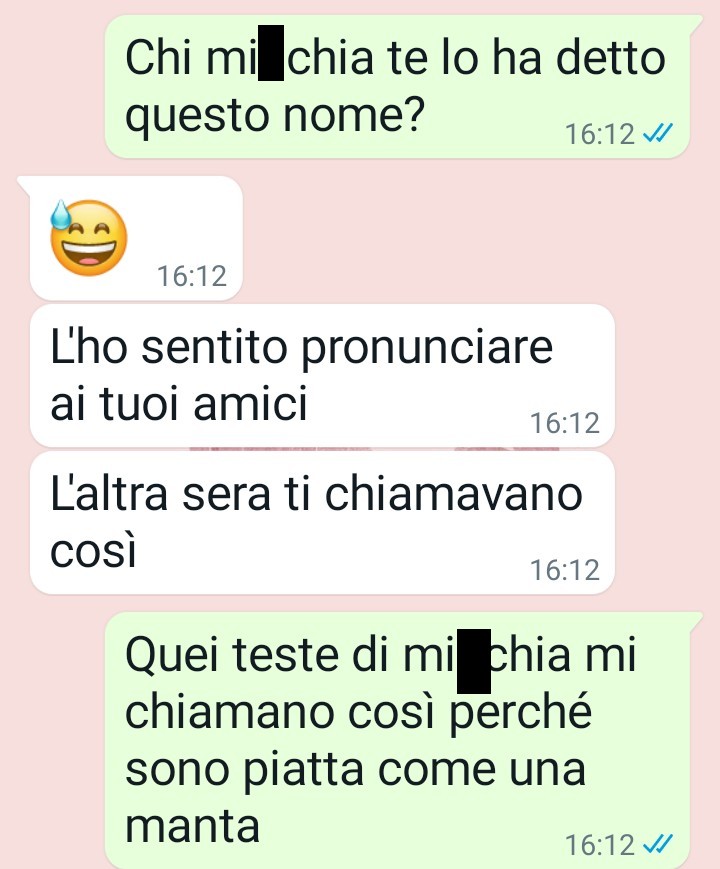Tap the word 'pronunciare'
The image size is (720, 869).
[427, 350]
